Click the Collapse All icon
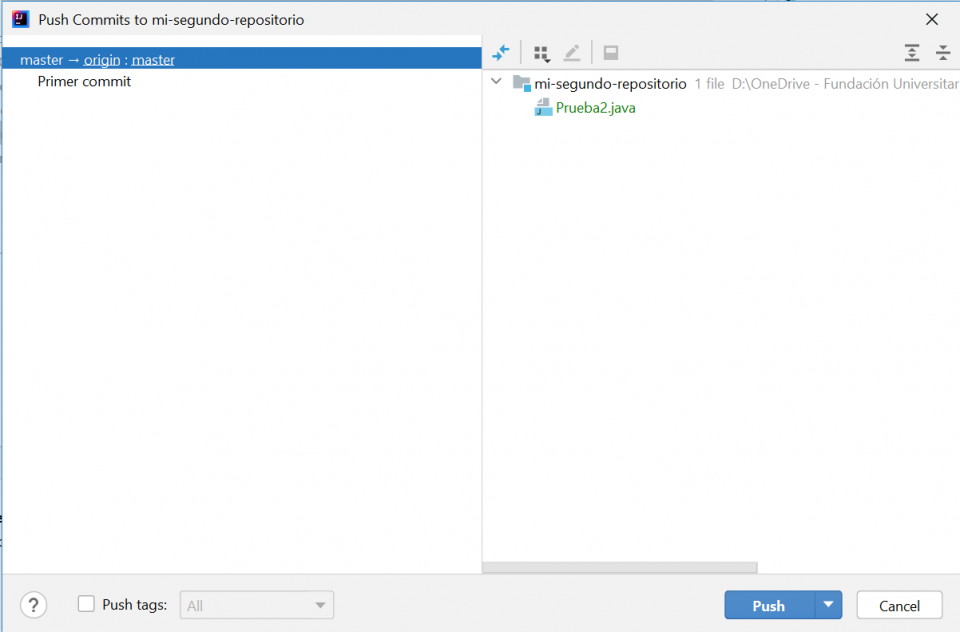The width and height of the screenshot is (960, 632). [943, 53]
